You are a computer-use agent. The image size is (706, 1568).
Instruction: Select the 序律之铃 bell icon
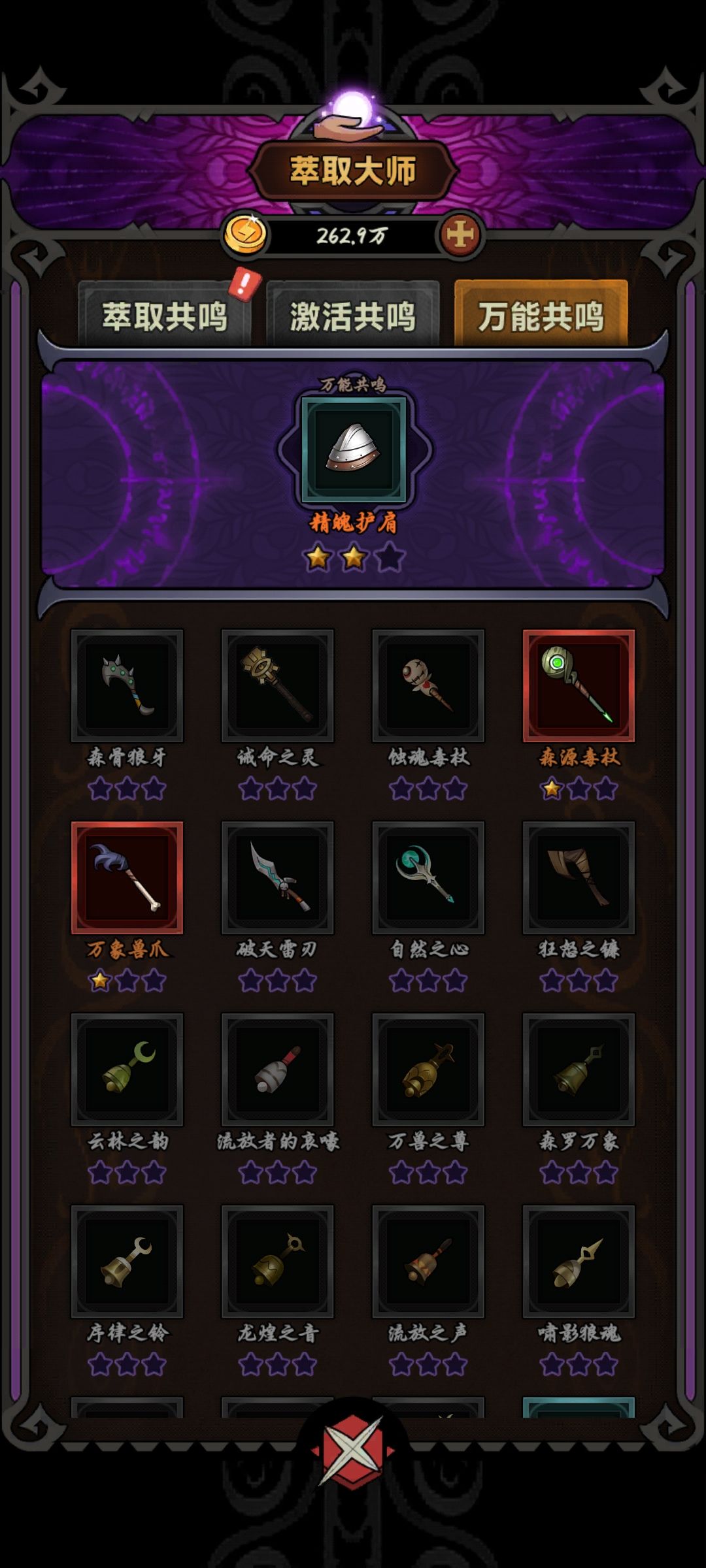pyautogui.click(x=127, y=1262)
